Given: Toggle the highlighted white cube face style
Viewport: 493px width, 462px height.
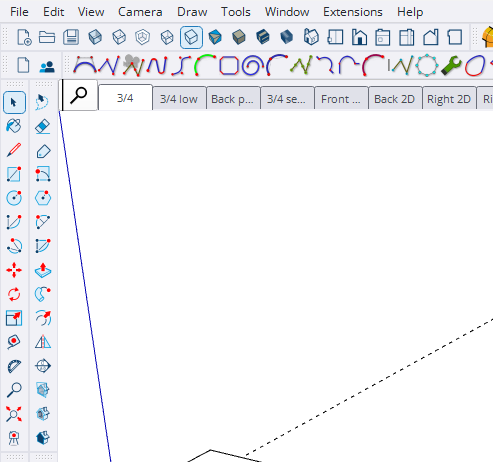Looking at the screenshot, I should [x=191, y=37].
